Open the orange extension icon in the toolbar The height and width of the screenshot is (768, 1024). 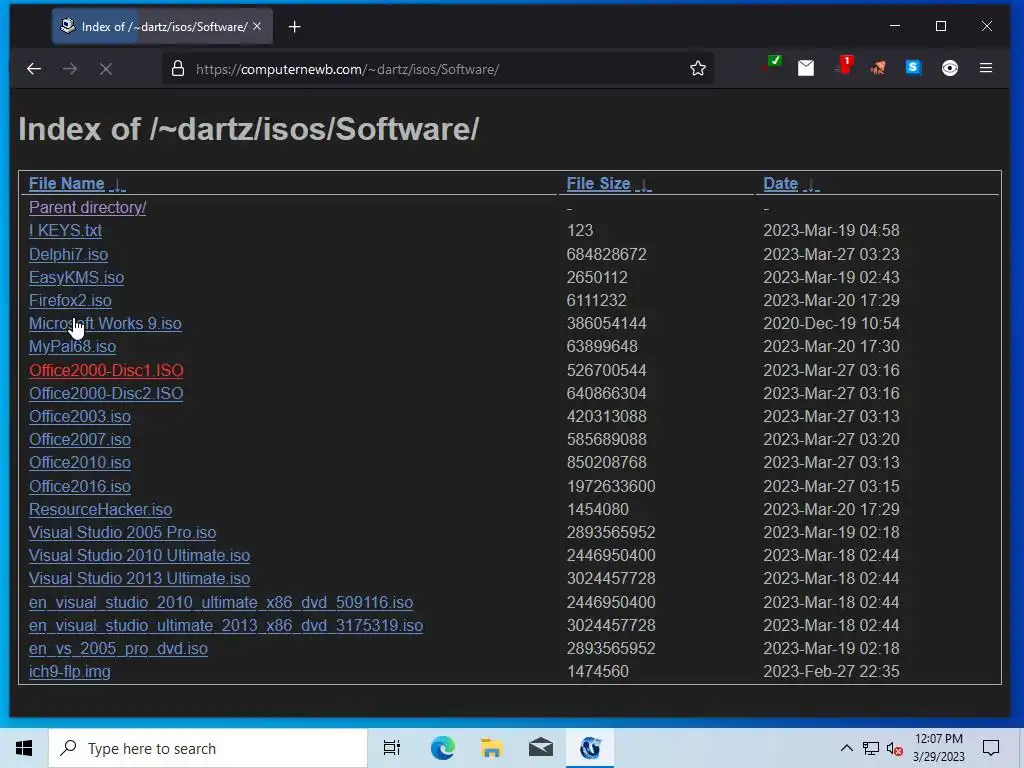point(878,68)
